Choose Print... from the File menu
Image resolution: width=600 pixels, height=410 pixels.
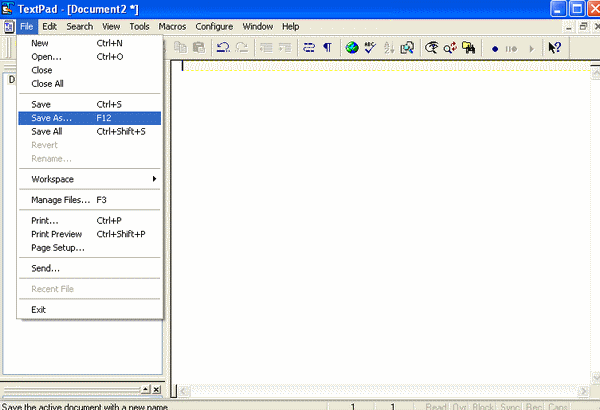[x=90, y=221]
